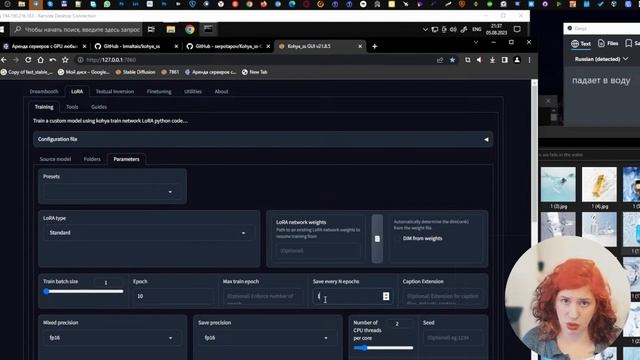Screen dimensions: 640x360
Task: Set CPU threads per core slider
Action: [x=383, y=348]
